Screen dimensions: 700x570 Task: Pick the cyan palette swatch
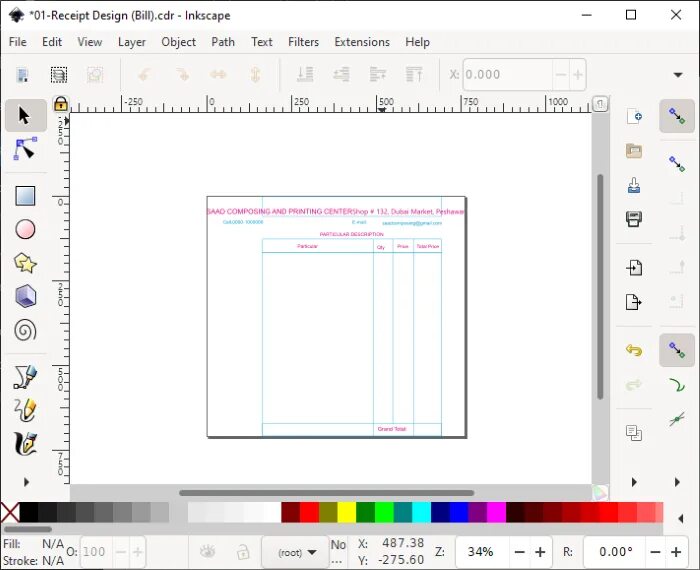click(x=421, y=512)
